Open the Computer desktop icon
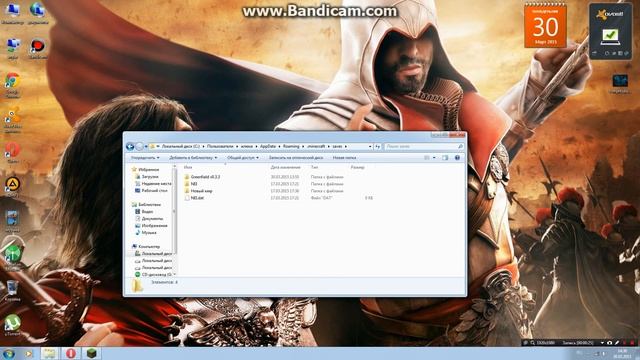The height and width of the screenshot is (360, 640). pos(12,13)
